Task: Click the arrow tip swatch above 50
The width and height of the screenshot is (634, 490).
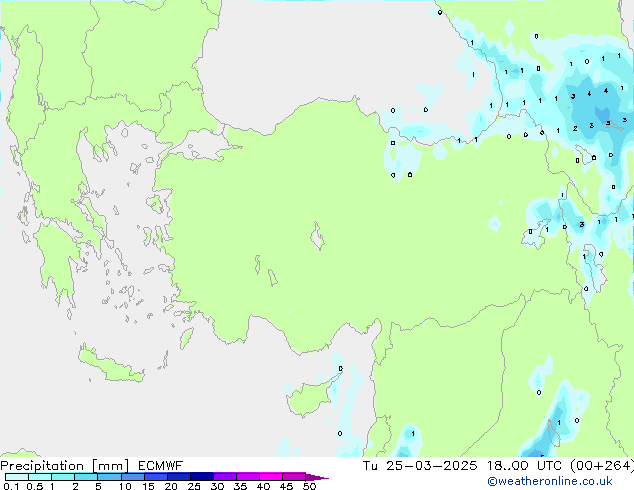Action: click(x=317, y=477)
